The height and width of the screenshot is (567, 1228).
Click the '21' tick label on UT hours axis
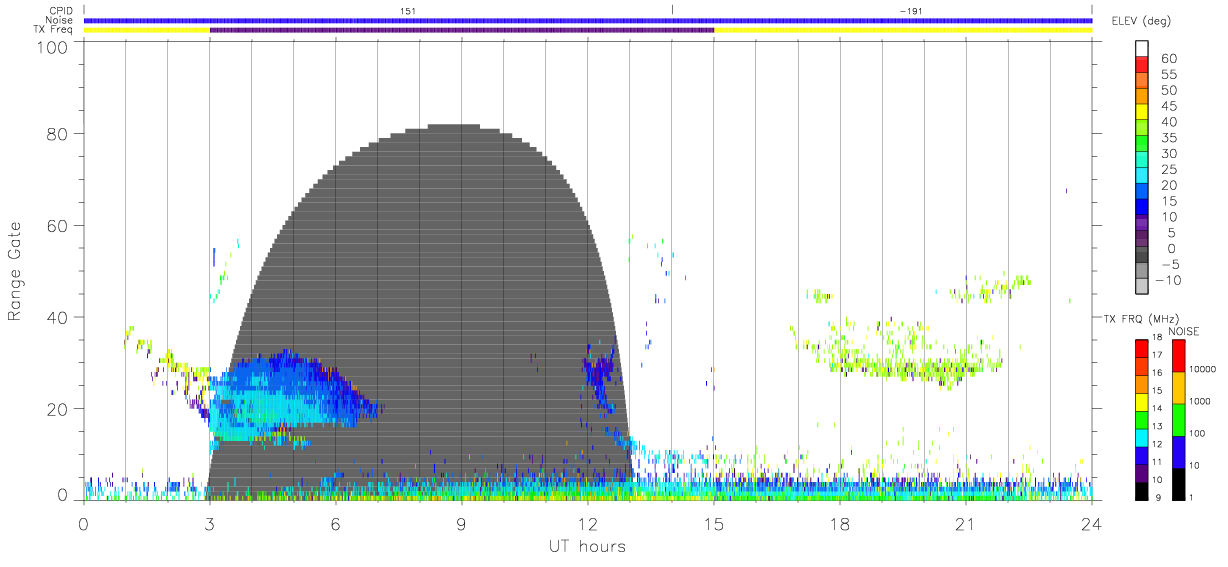[966, 524]
